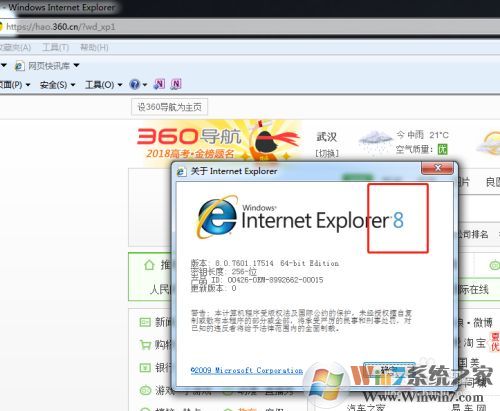The image size is (500, 411).
Task: Click the 产品 ID 00426-OEM text line
Action: pyautogui.click(x=257, y=280)
